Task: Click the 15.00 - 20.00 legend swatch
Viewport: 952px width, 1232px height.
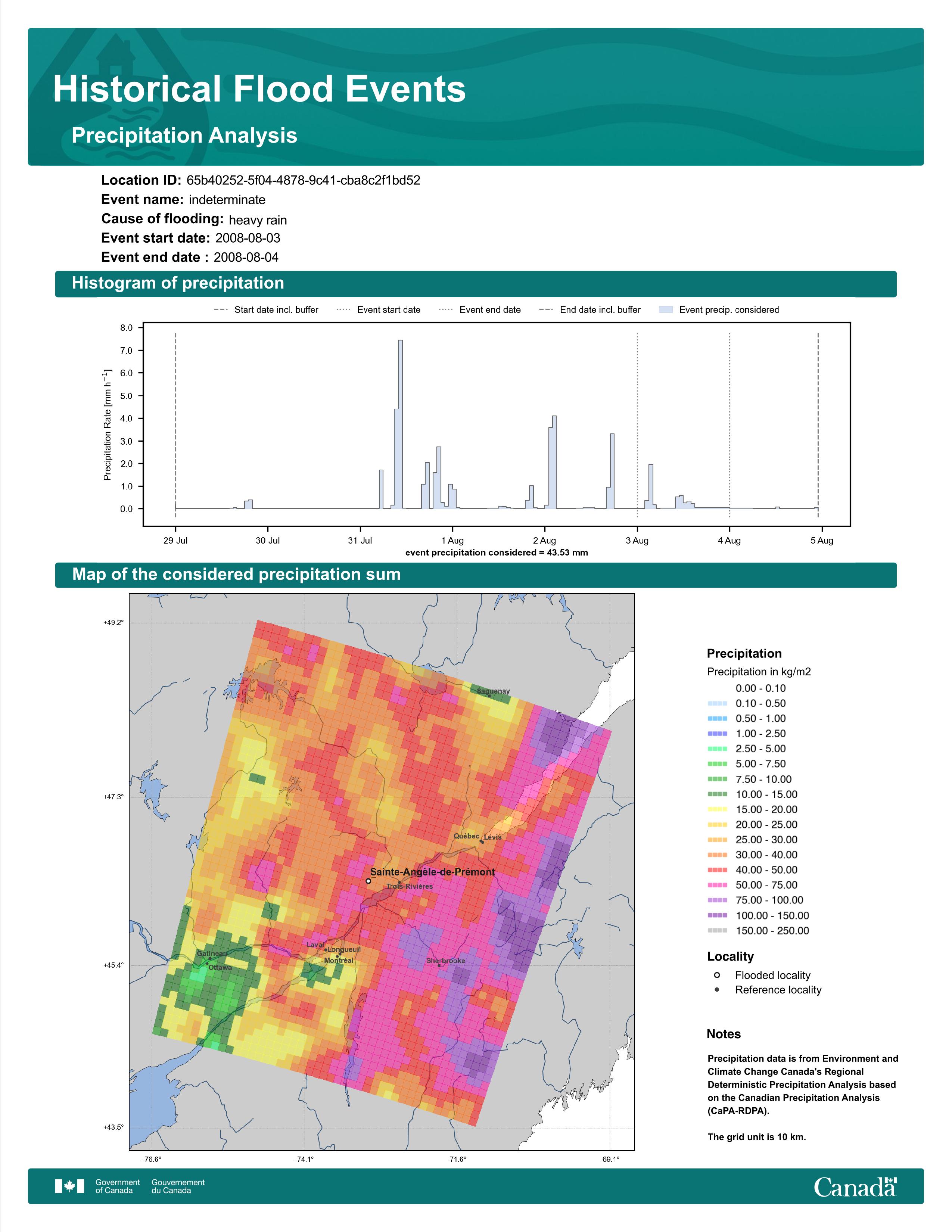Action: coord(717,809)
